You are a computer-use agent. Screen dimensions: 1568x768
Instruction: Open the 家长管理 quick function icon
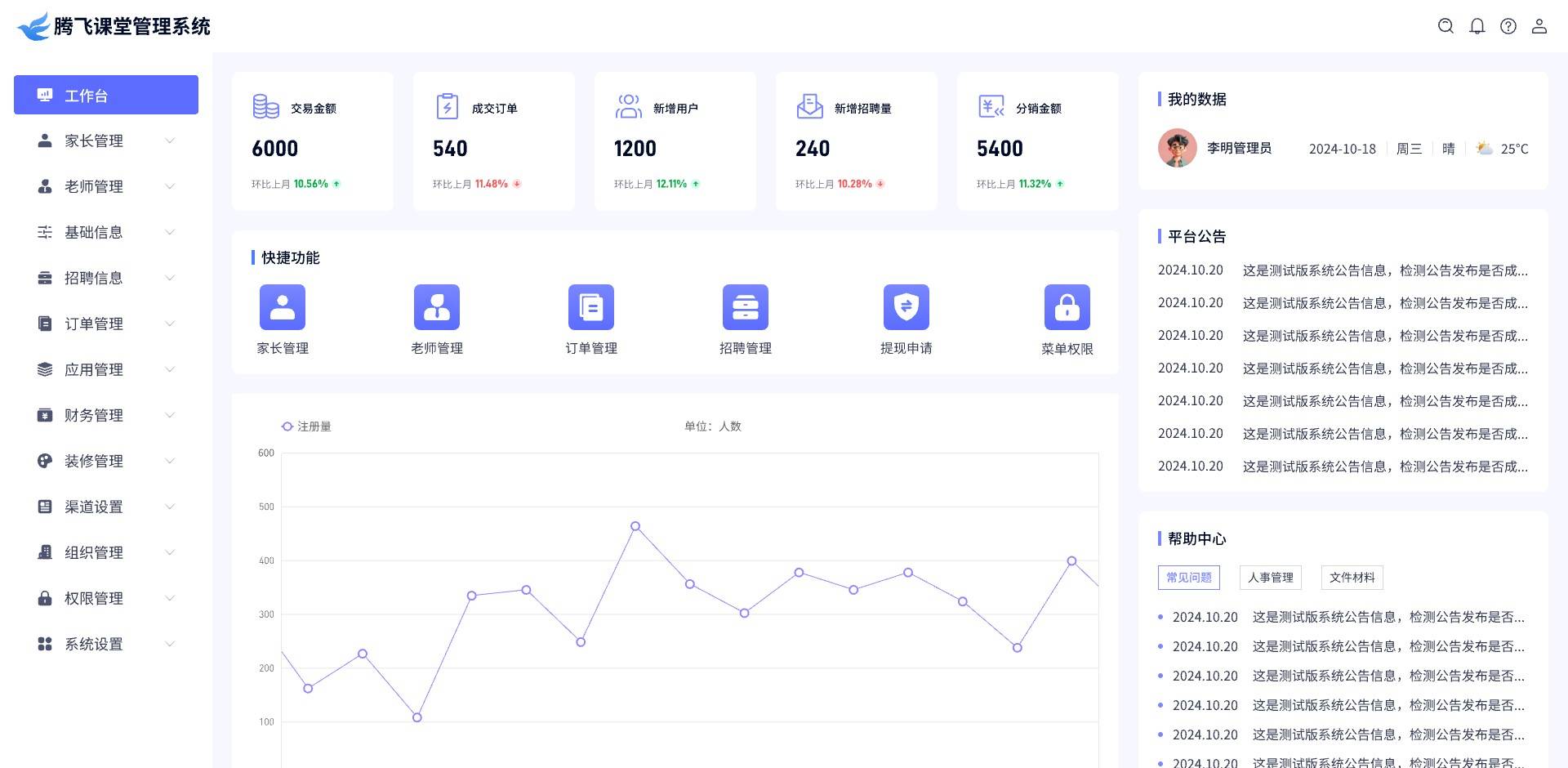(x=282, y=307)
